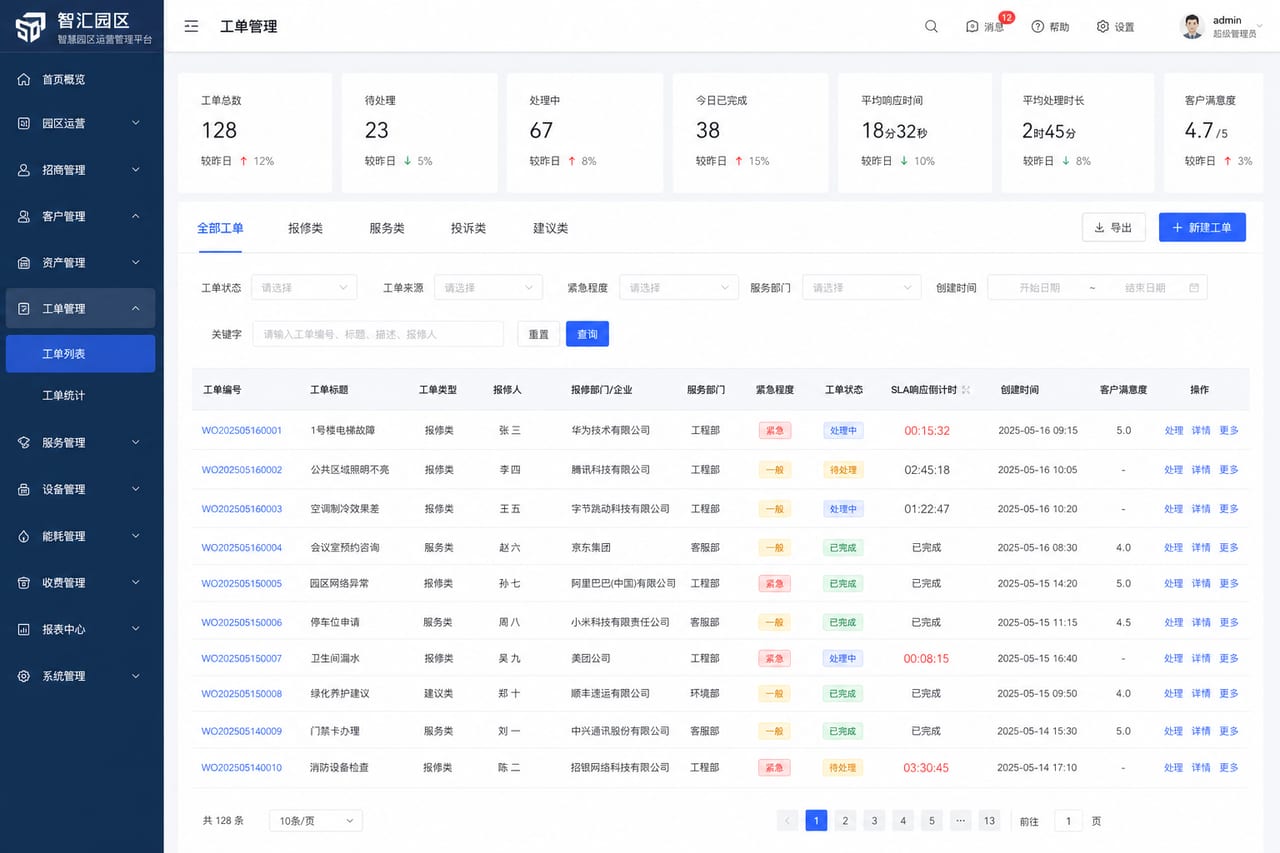This screenshot has height=853, width=1280.
Task: Open the 10条/页 page size dropdown
Action: coord(316,821)
